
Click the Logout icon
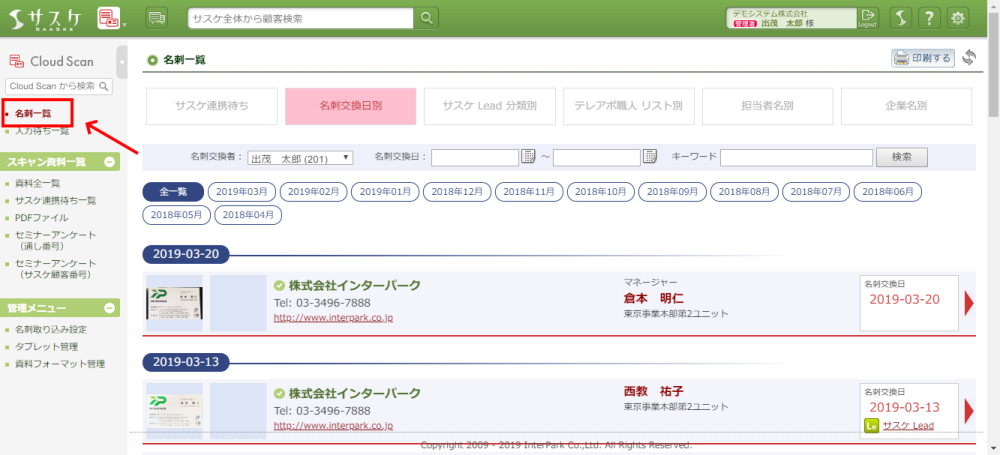coord(867,18)
